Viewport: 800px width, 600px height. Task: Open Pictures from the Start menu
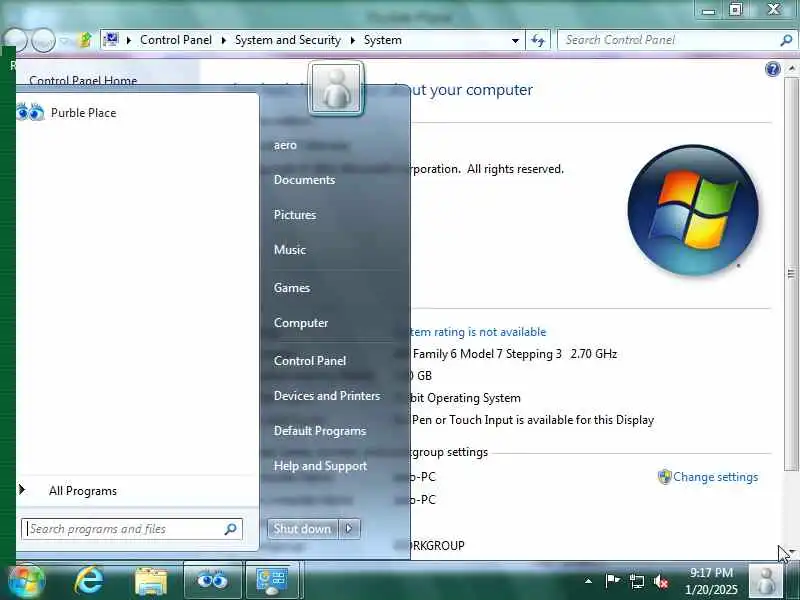click(295, 215)
